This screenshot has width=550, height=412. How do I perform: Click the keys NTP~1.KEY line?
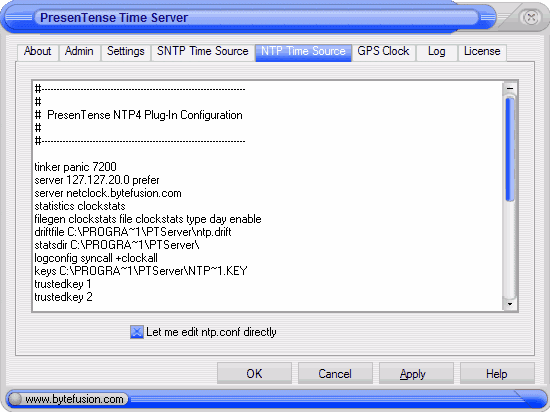[141, 271]
